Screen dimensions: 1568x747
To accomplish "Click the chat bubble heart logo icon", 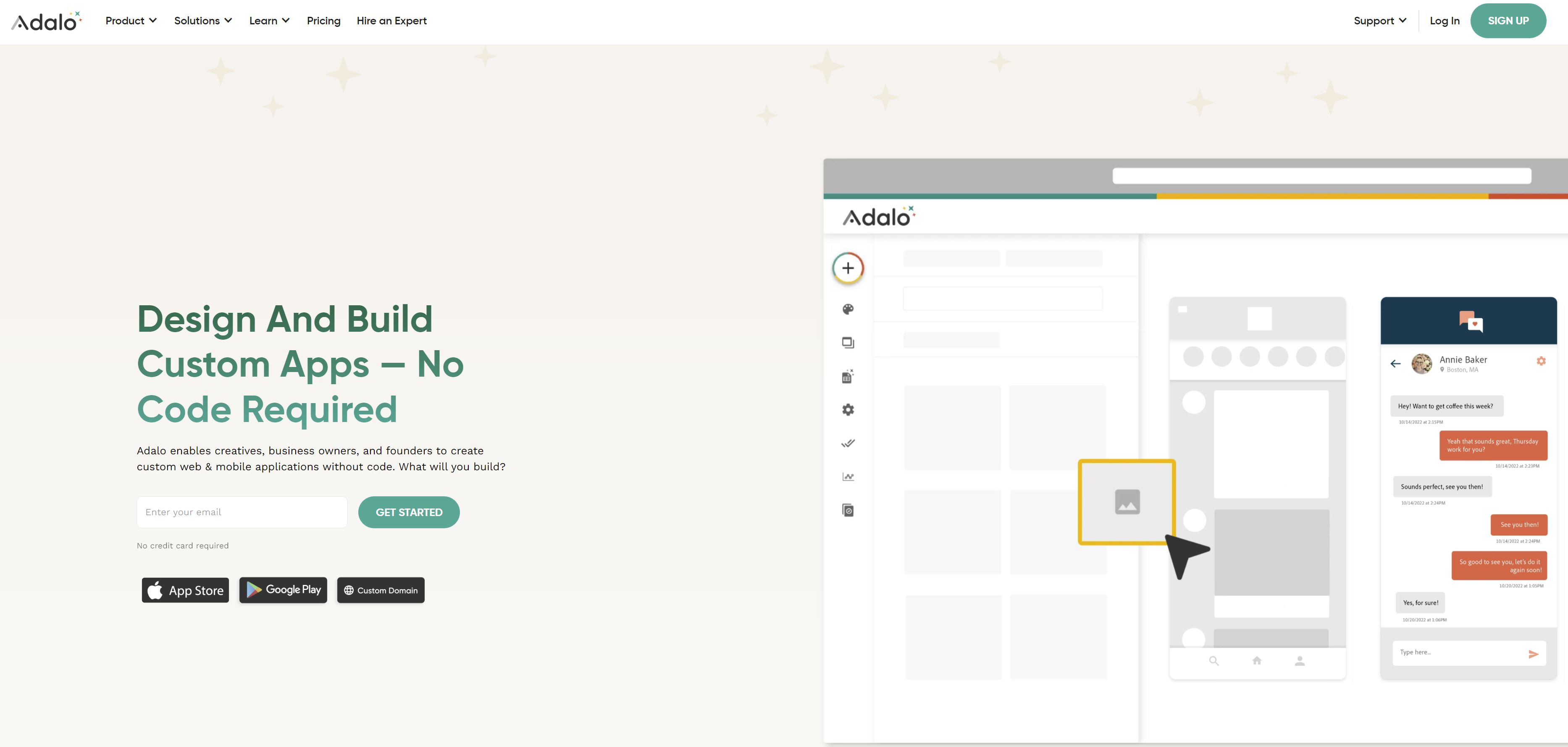I will coord(1471,321).
